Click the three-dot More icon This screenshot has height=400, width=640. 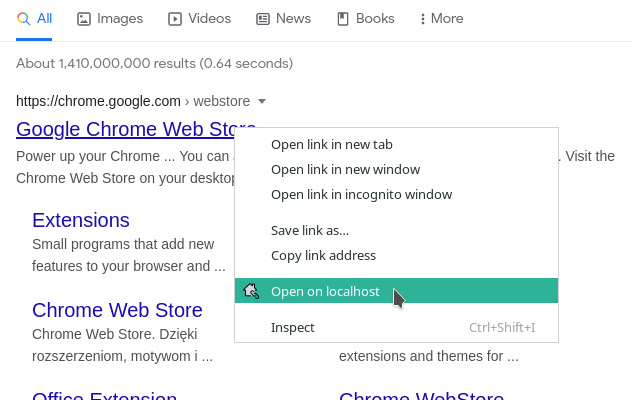(423, 19)
